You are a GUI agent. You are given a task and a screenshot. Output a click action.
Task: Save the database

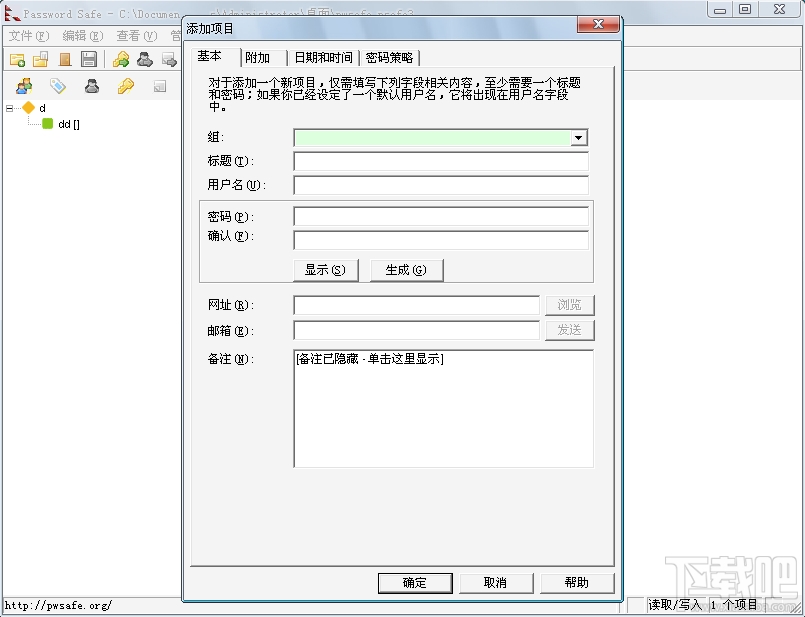pyautogui.click(x=89, y=60)
